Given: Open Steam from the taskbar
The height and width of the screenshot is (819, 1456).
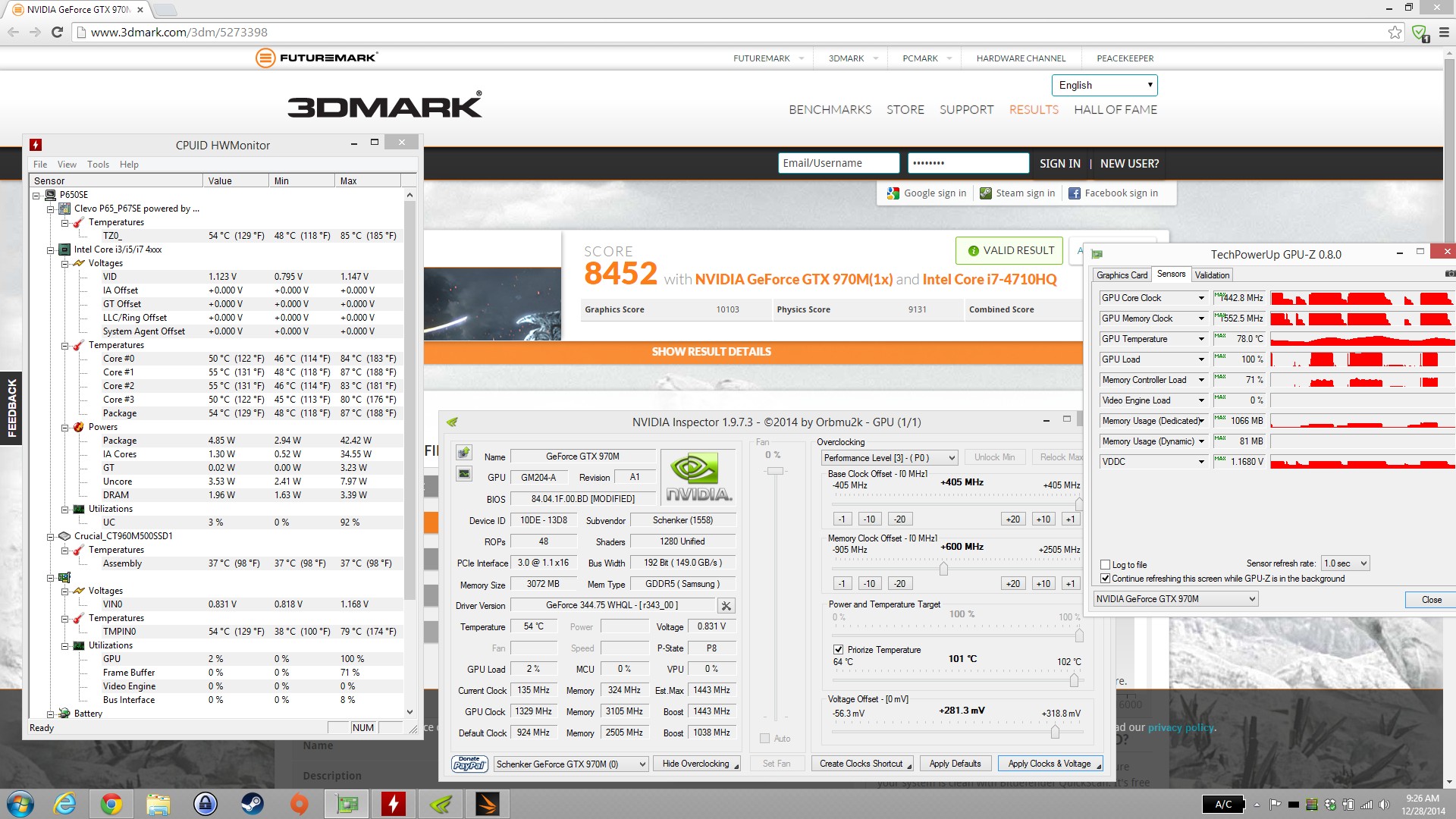Looking at the screenshot, I should [x=253, y=804].
